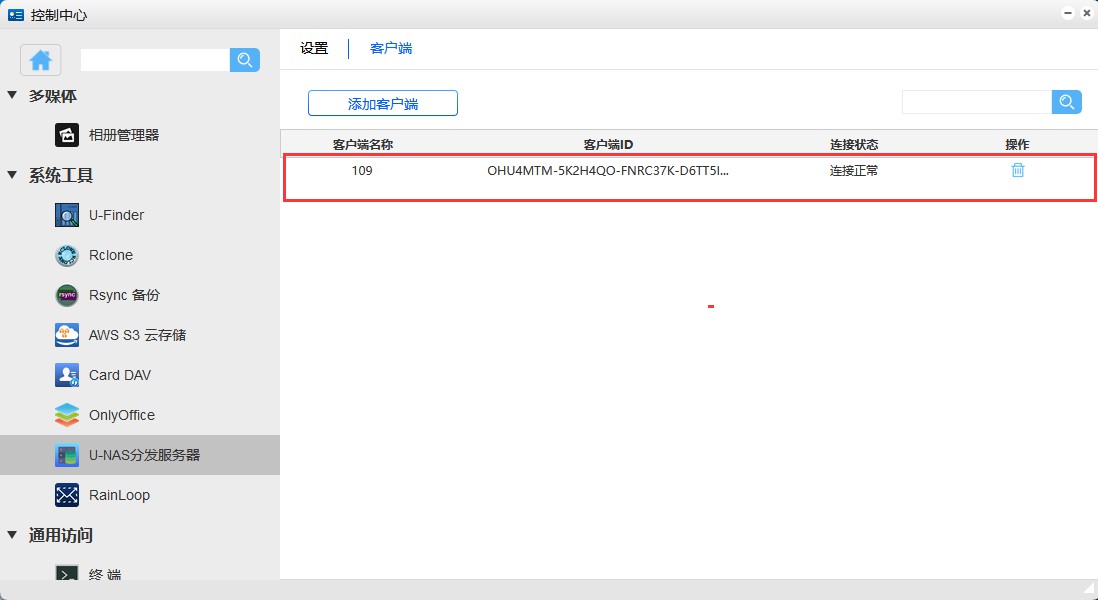Click the Card DAV icon

tap(67, 375)
